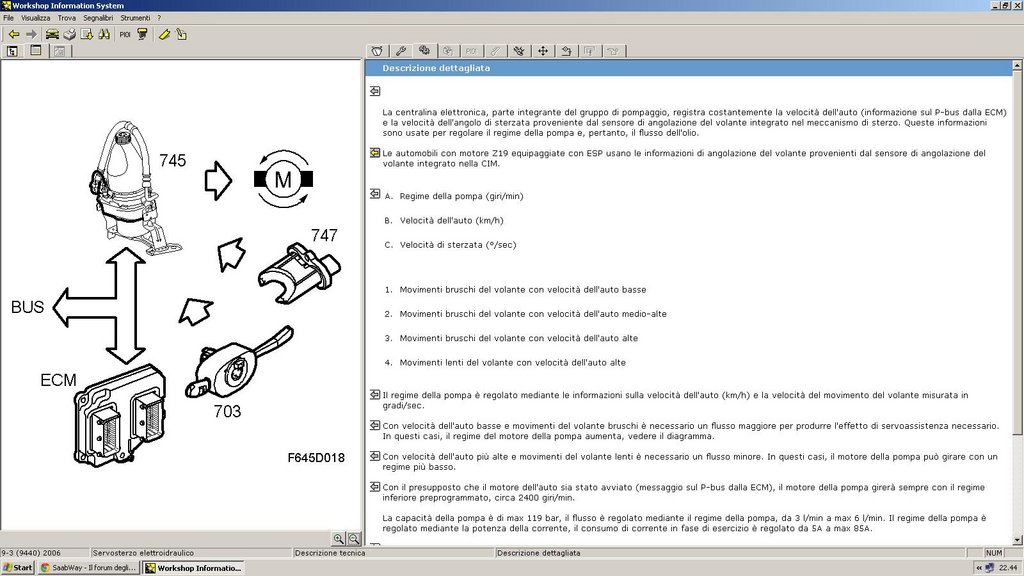
Task: Open the crossed tools tab
Action: (x=519, y=51)
